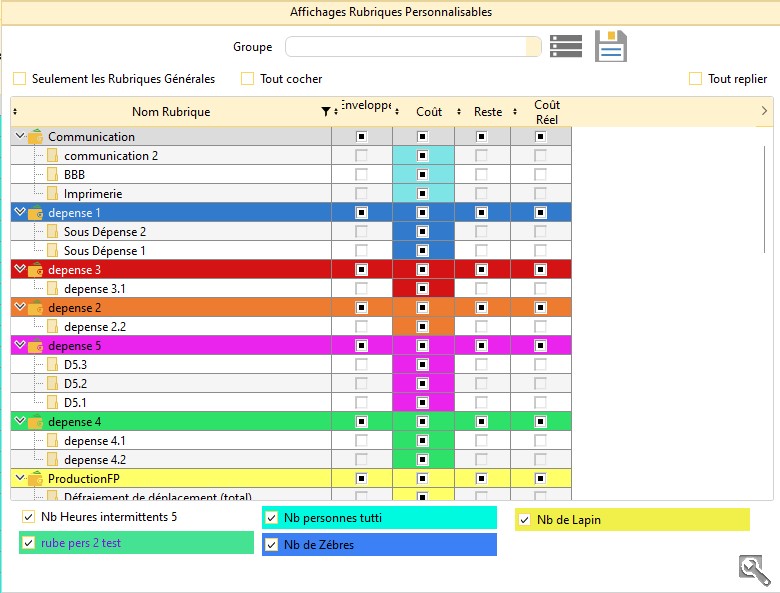The image size is (780, 593).
Task: Click the save floppy disk icon
Action: click(x=610, y=46)
